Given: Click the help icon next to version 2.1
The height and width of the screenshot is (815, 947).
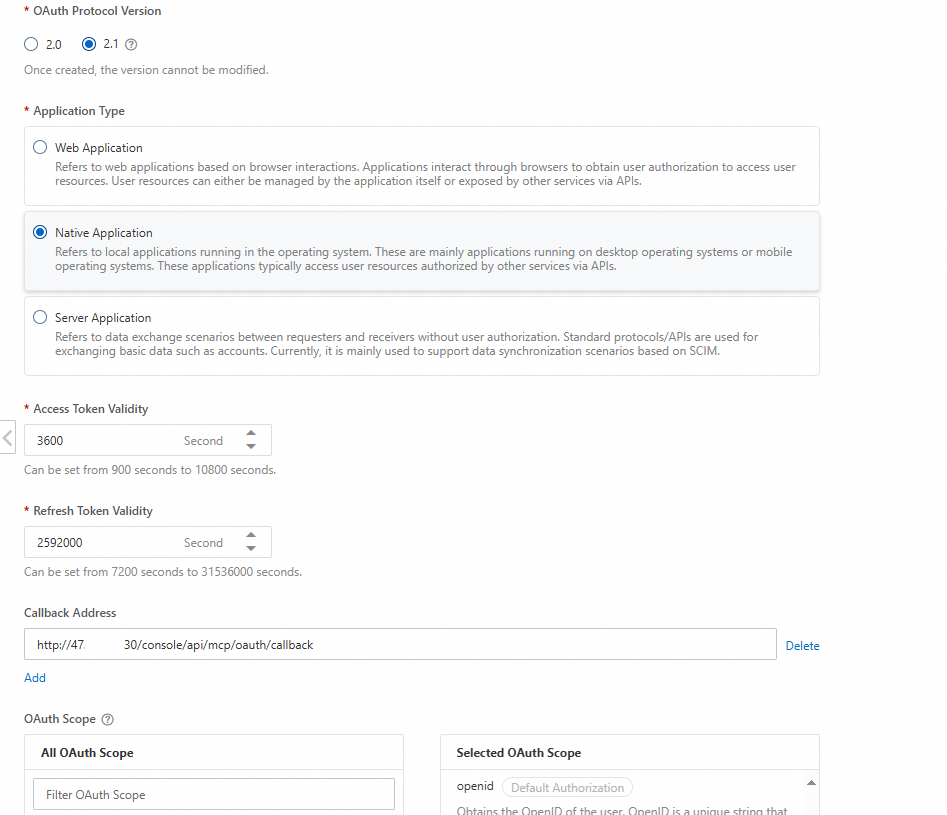Looking at the screenshot, I should [x=131, y=44].
